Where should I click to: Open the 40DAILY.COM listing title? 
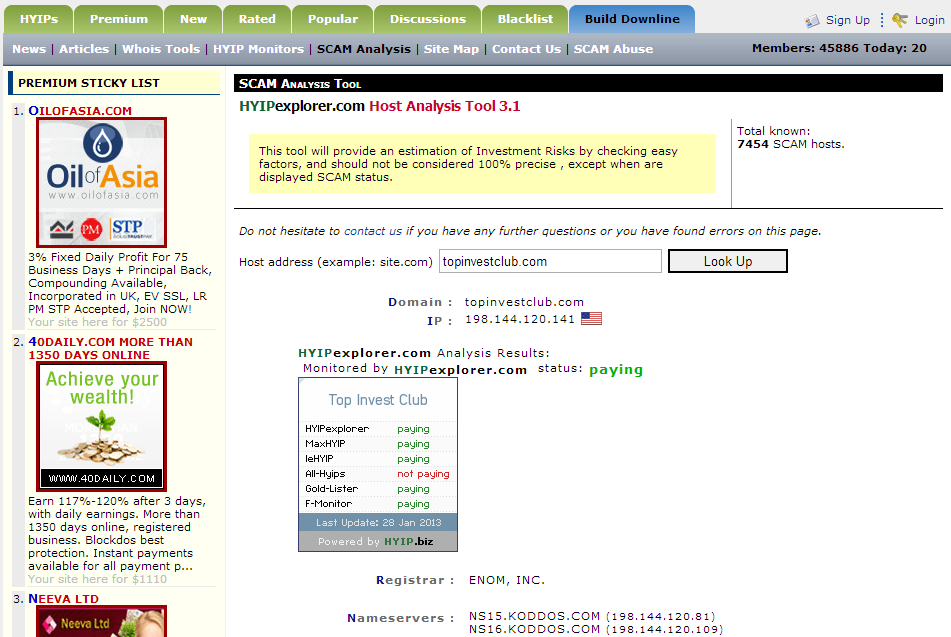(x=110, y=348)
